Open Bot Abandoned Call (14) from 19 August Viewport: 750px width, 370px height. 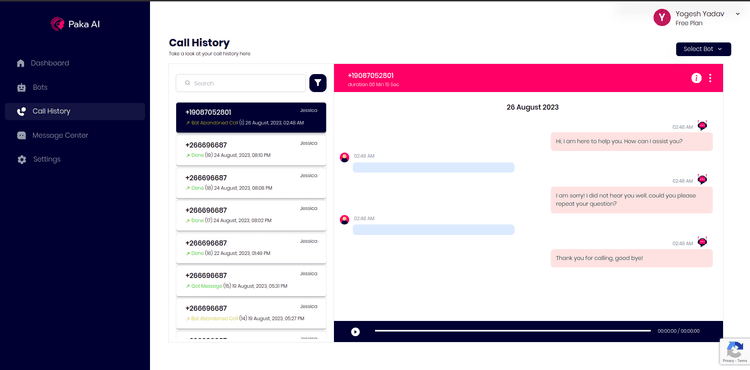click(251, 314)
